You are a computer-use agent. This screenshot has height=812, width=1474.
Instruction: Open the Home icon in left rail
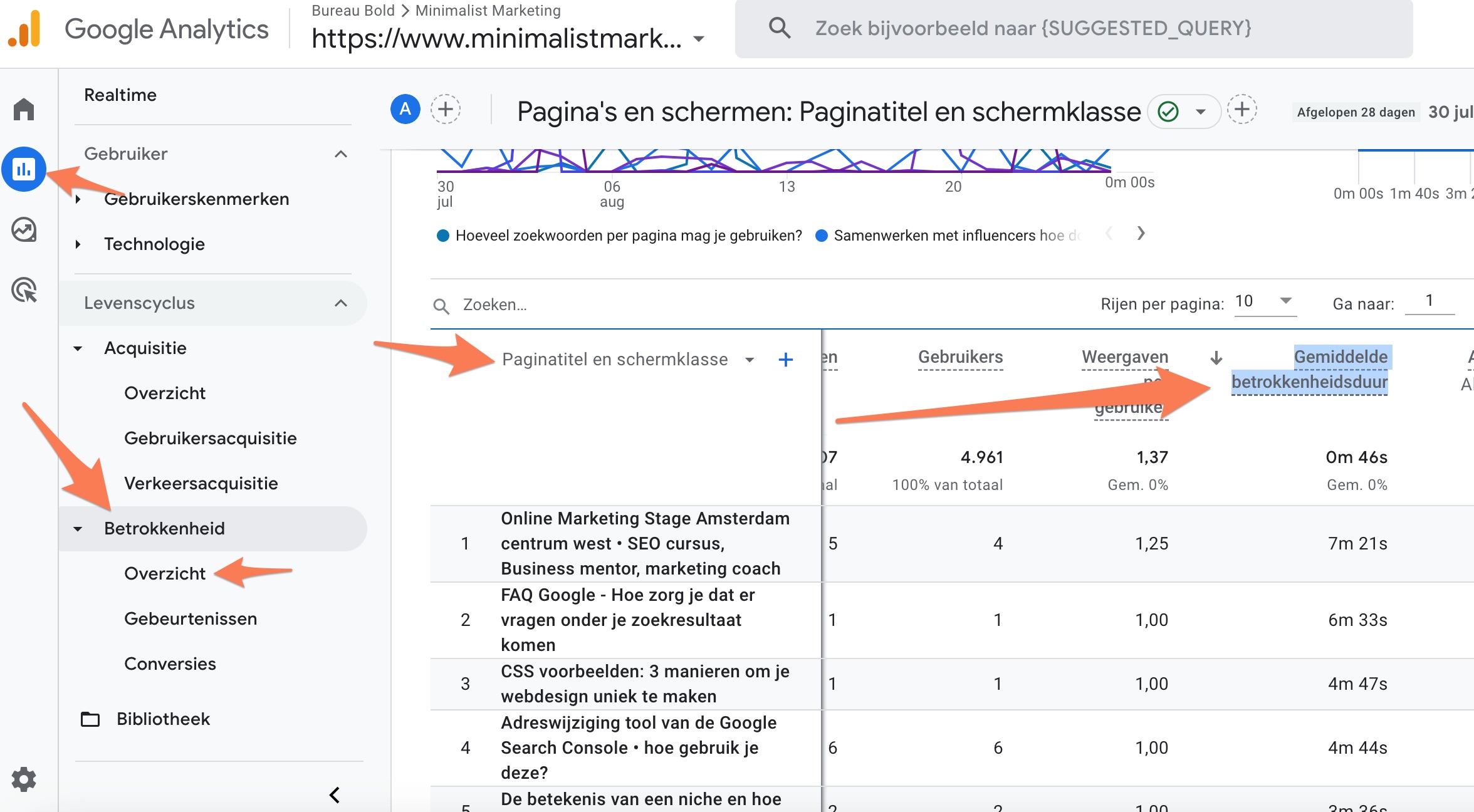[x=24, y=109]
